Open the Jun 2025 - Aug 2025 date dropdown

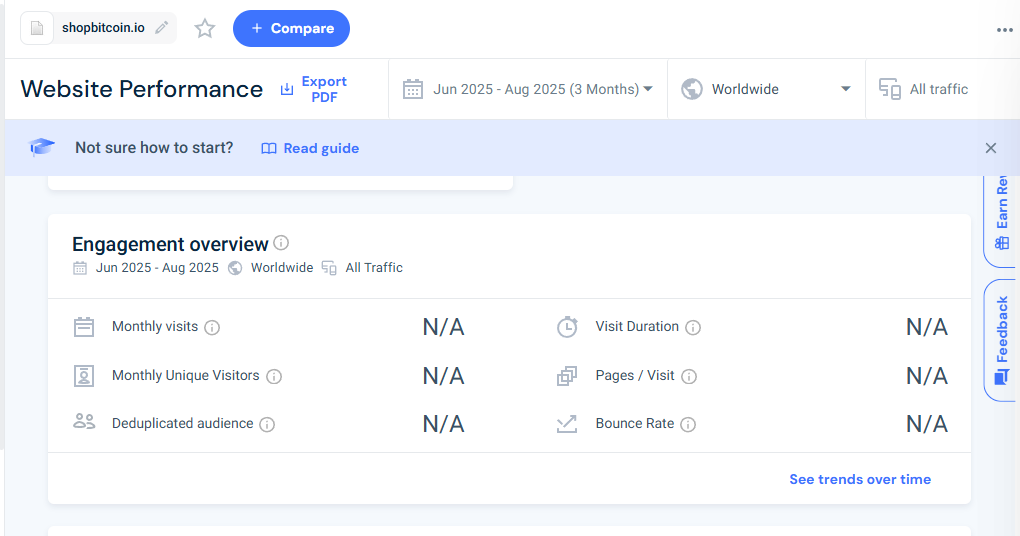[528, 89]
